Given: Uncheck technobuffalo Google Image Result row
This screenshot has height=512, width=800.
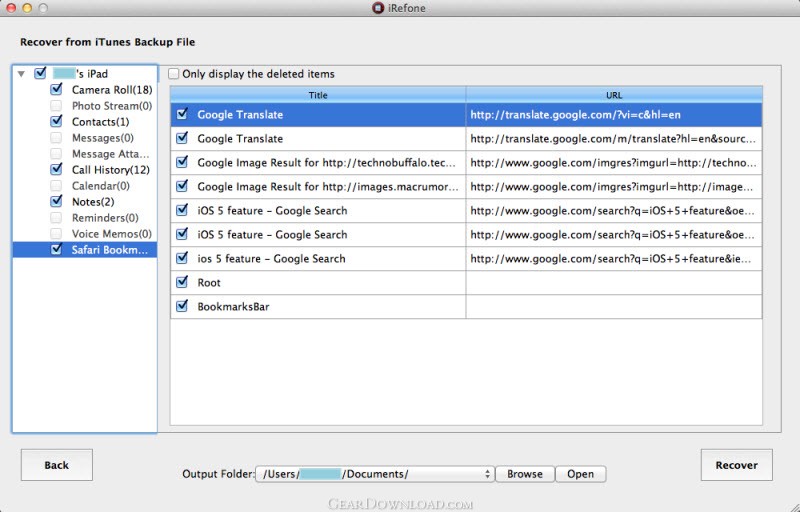Looking at the screenshot, I should pyautogui.click(x=182, y=162).
